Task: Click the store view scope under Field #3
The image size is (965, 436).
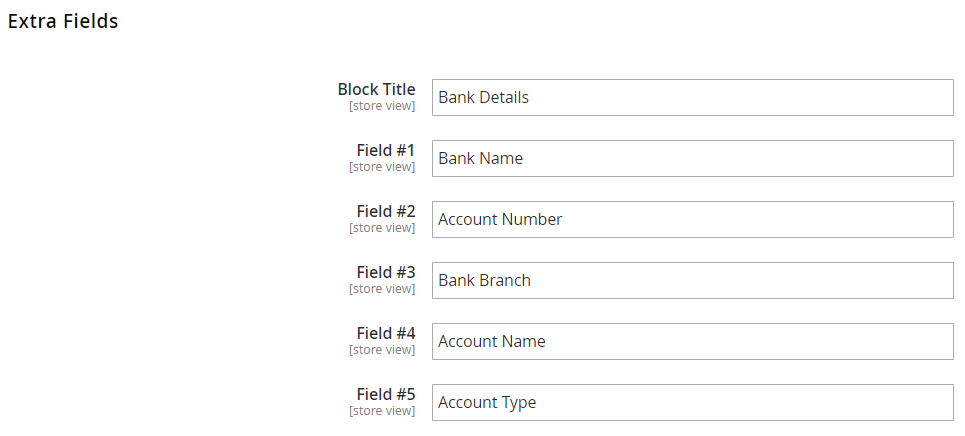Action: 382,289
